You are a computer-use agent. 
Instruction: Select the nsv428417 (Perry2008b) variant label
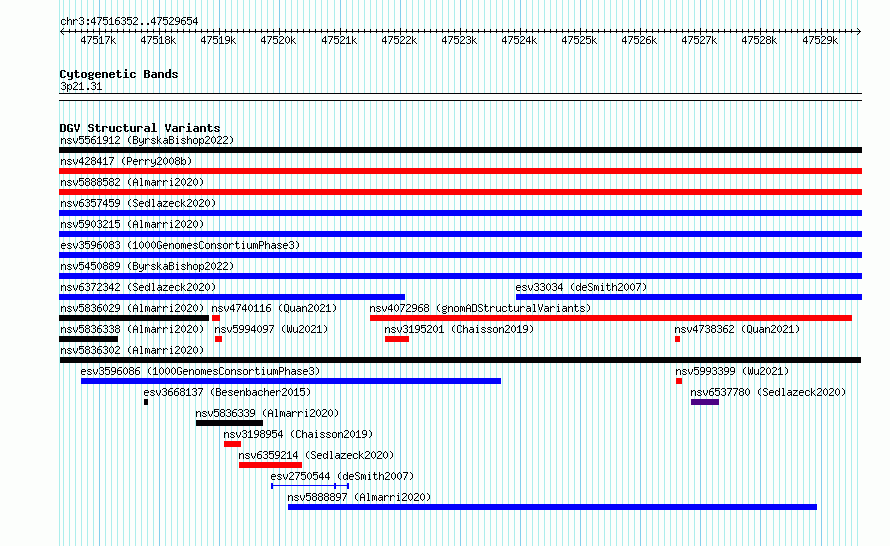126,161
